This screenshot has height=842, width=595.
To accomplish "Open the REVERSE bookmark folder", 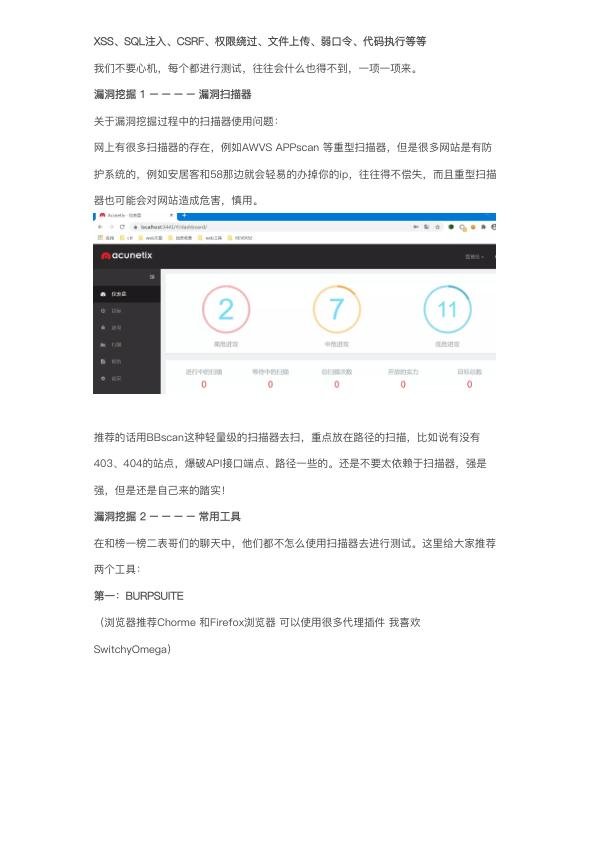I will (240, 237).
